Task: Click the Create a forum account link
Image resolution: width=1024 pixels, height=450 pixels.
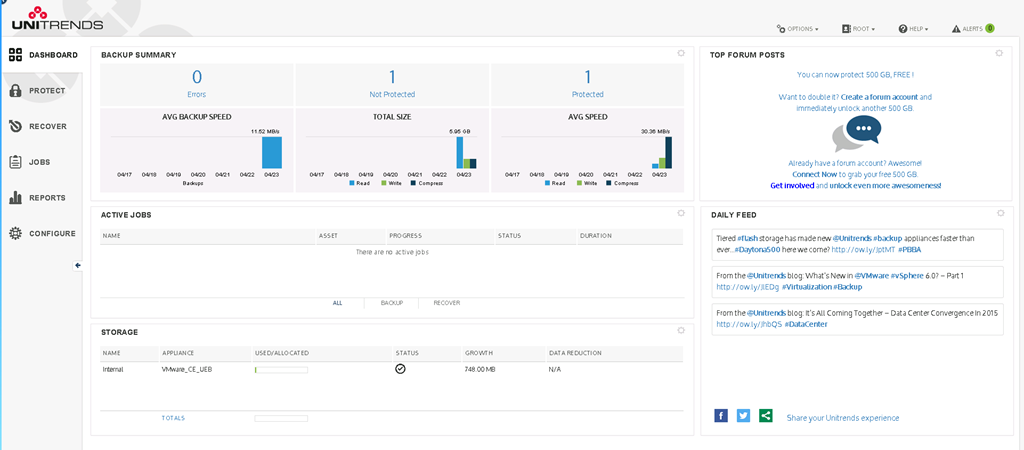Action: (879, 97)
